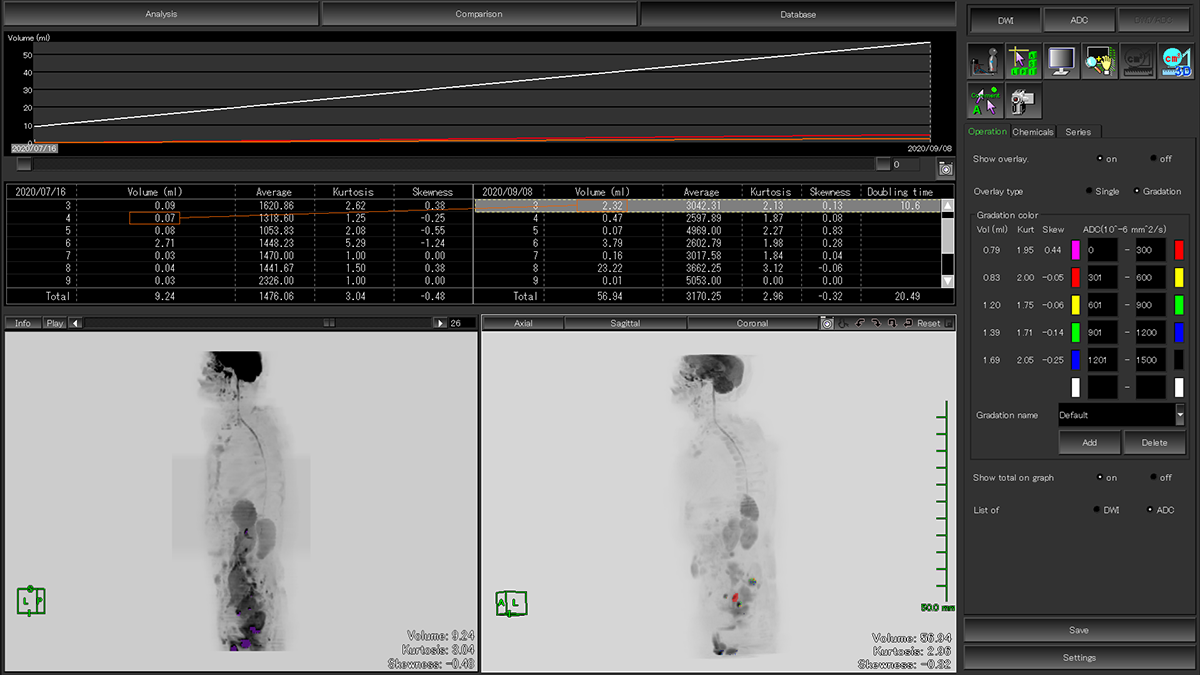Switch right viewer to Axial view

click(523, 323)
